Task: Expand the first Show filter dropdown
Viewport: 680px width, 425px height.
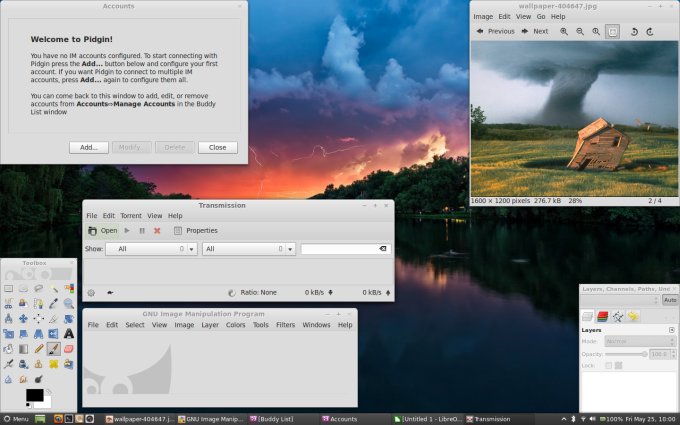Action: (x=150, y=249)
